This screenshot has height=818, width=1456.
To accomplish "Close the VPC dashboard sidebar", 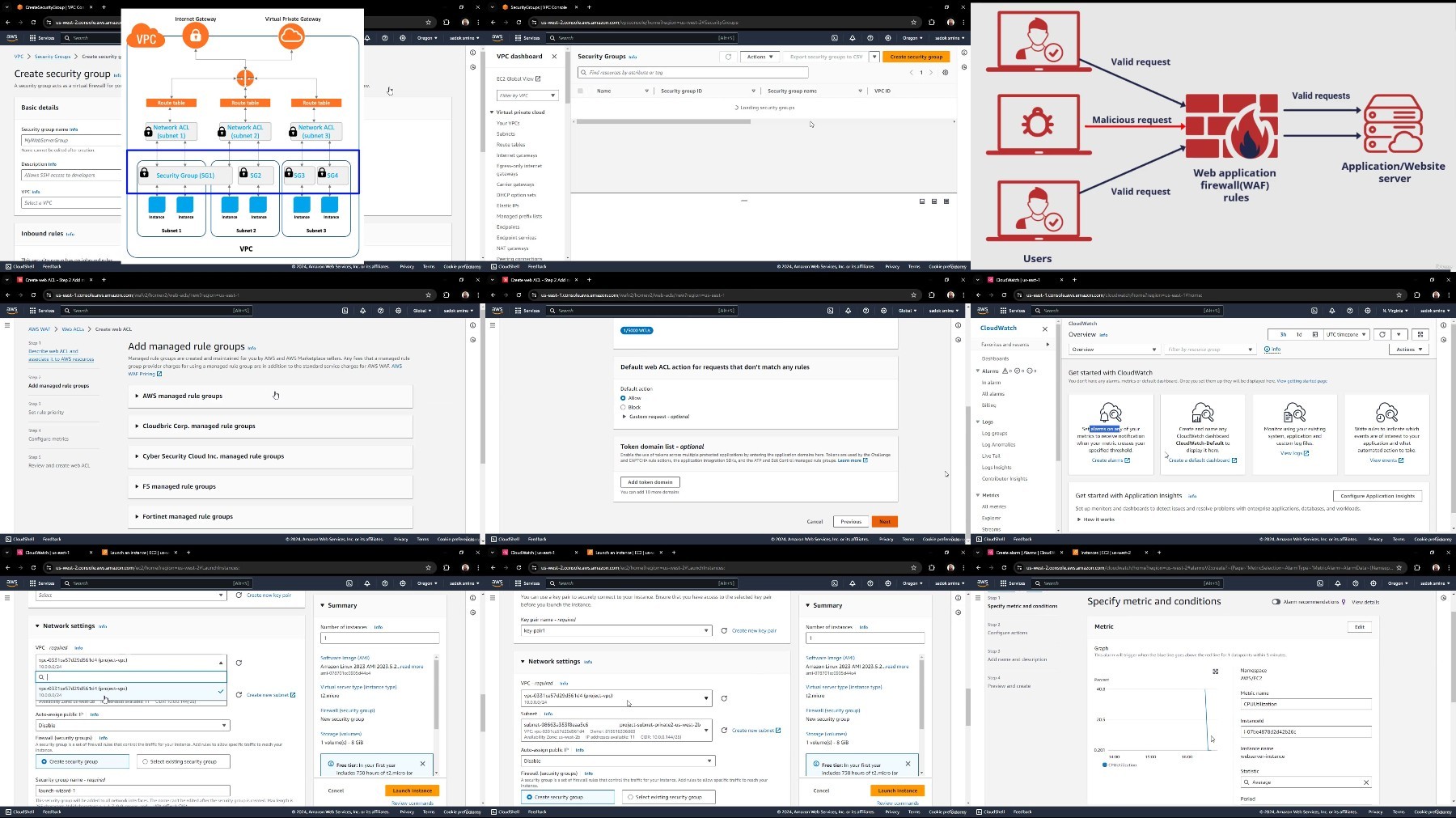I will [x=554, y=57].
